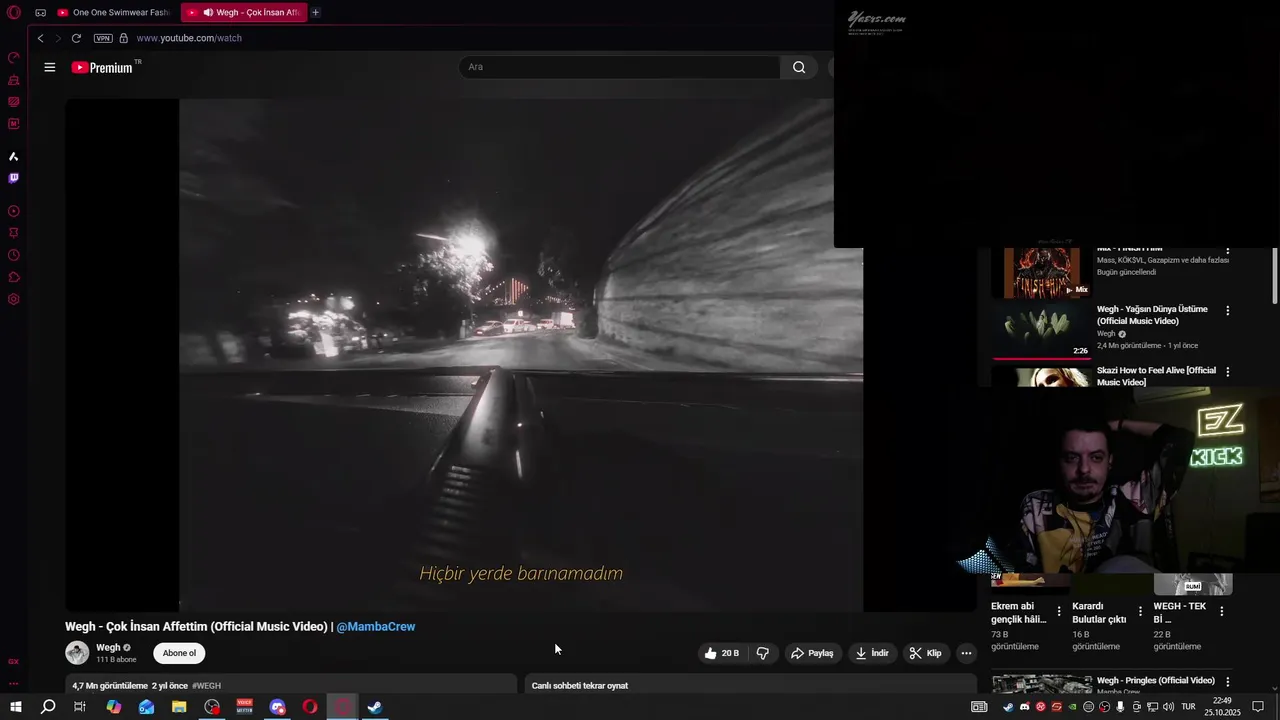Open GX Corner controller icon in tab bar

click(40, 13)
